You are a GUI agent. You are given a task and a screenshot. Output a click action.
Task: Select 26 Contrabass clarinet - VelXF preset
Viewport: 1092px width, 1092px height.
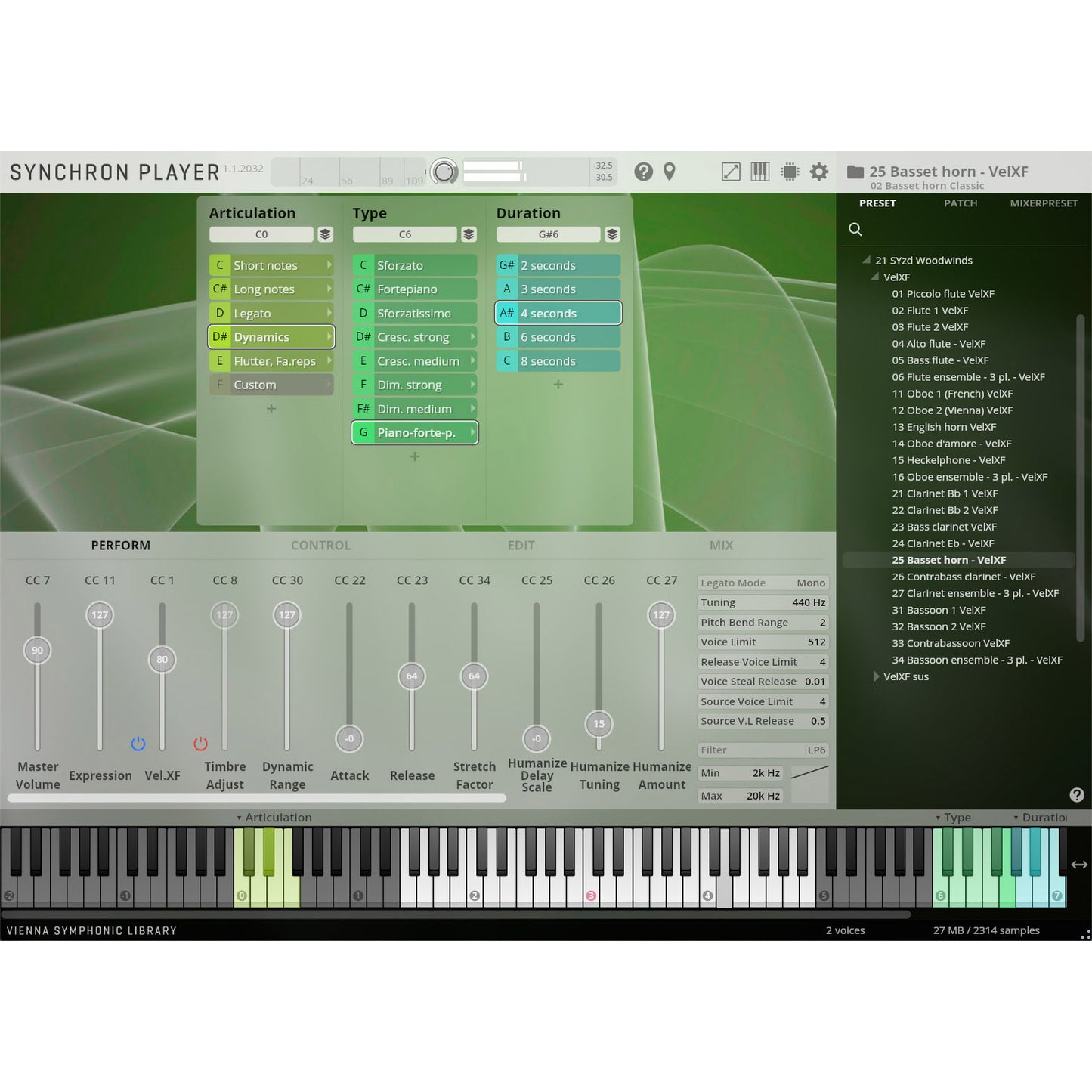963,577
